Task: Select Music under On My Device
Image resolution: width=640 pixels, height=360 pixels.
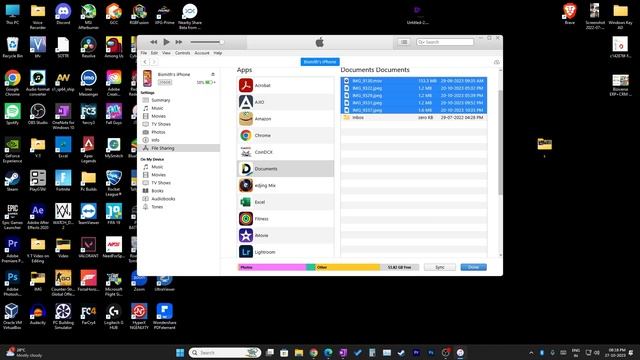Action: pyautogui.click(x=157, y=167)
